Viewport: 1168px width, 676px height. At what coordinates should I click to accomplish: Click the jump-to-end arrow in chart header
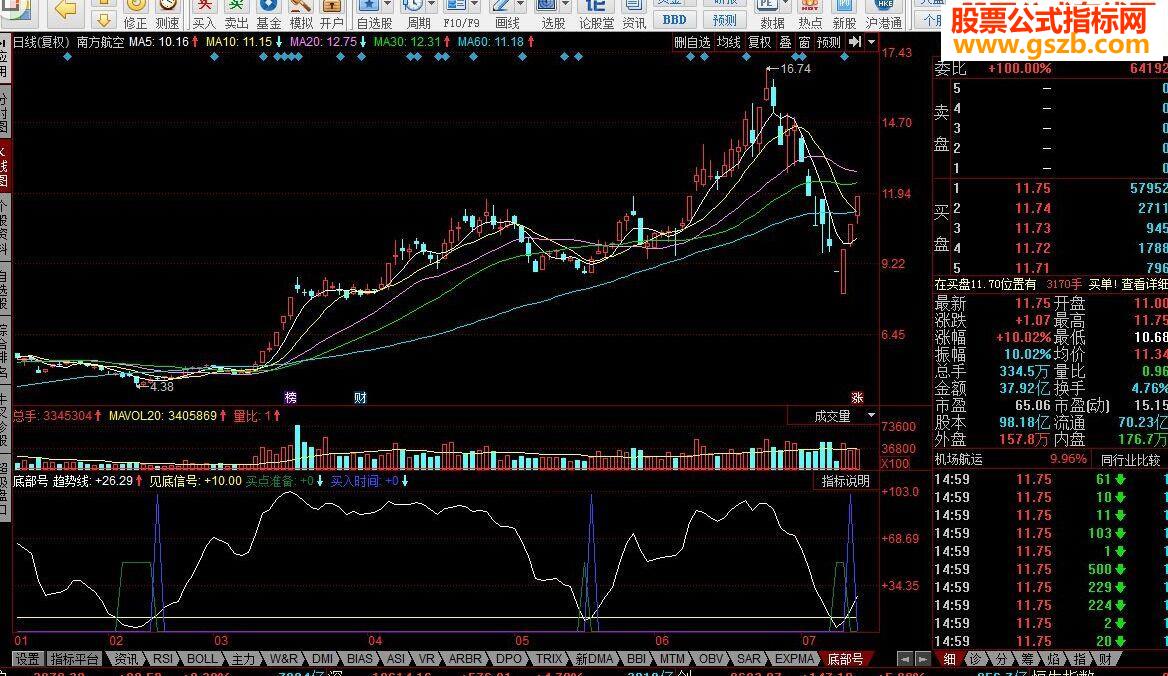click(x=855, y=42)
